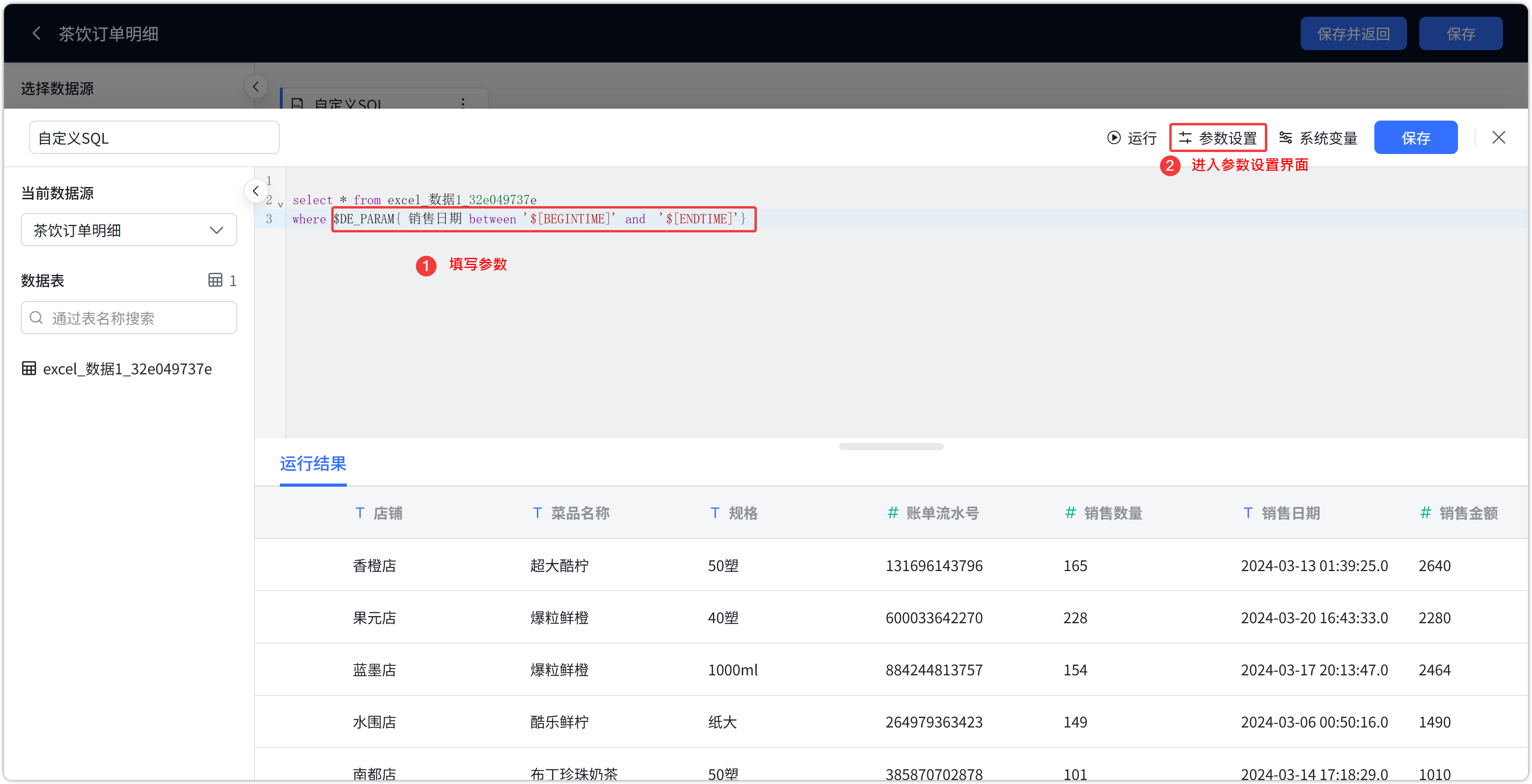Click line 2 select statement text
This screenshot has height=784, width=1532.
tap(414, 200)
